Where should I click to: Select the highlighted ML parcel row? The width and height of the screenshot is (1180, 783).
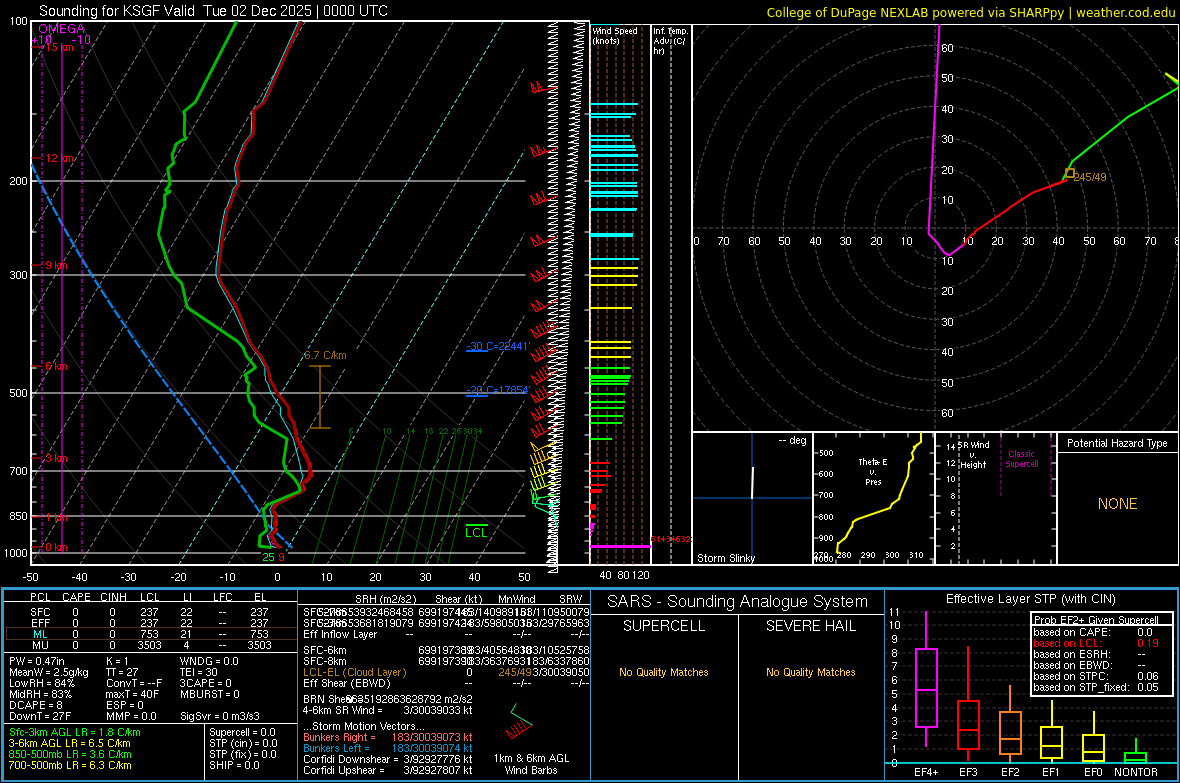pyautogui.click(x=149, y=634)
